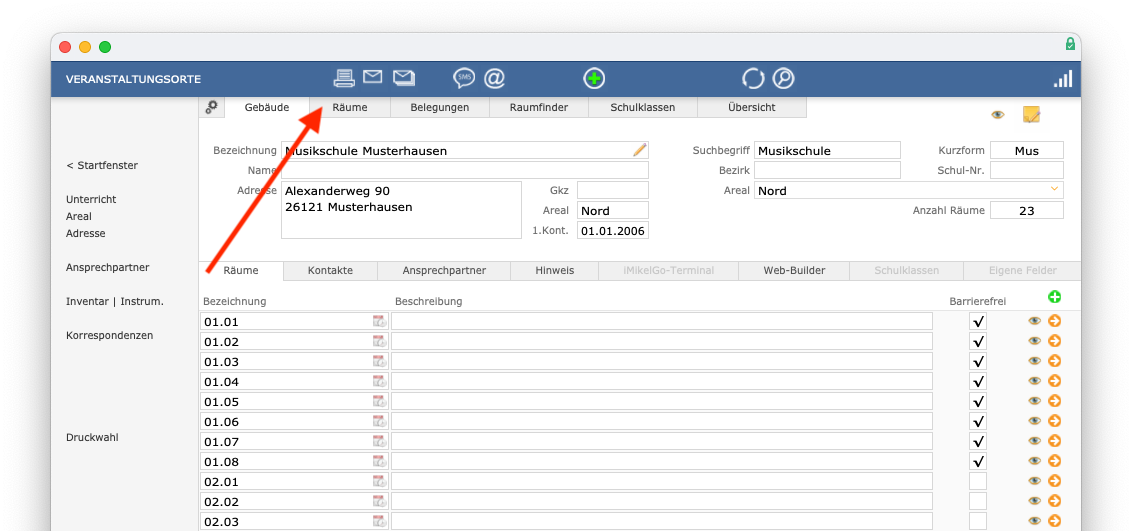Click the Adresse field with Alexanderweg 90
Viewport: 1137px width, 531px height.
pos(401,210)
